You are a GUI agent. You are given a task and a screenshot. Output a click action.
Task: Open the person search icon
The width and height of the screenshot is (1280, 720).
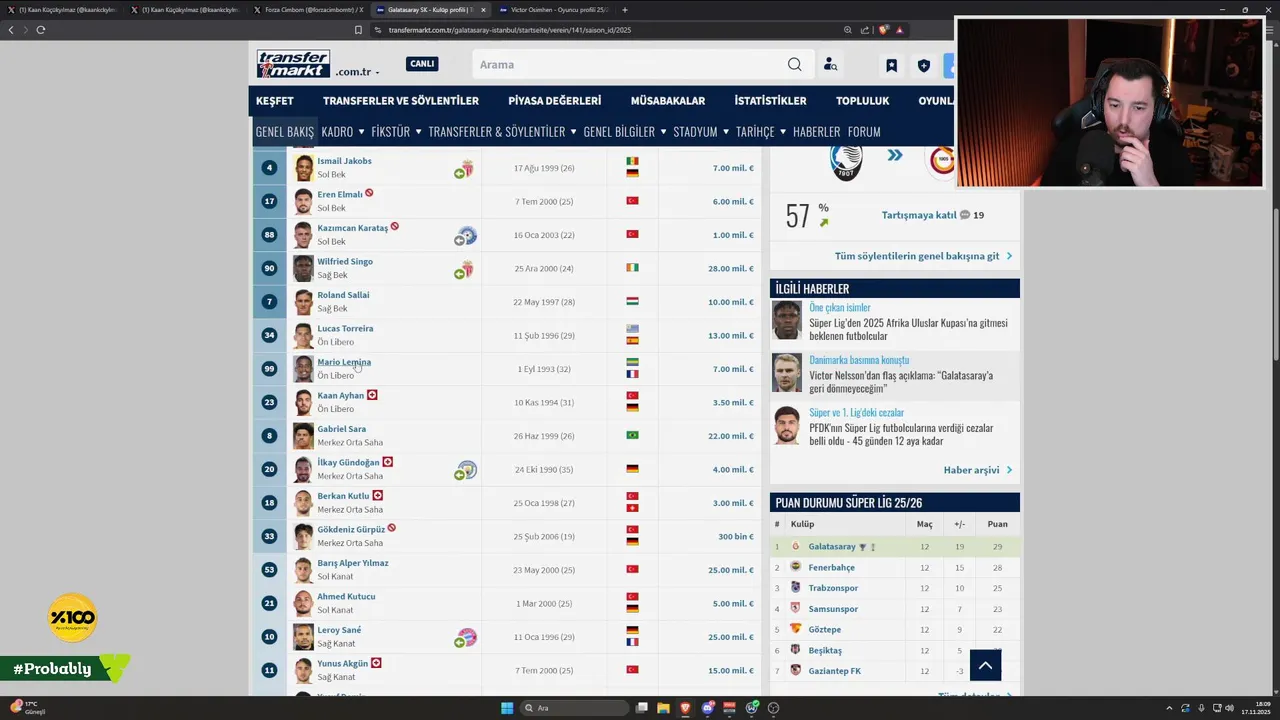(x=830, y=65)
